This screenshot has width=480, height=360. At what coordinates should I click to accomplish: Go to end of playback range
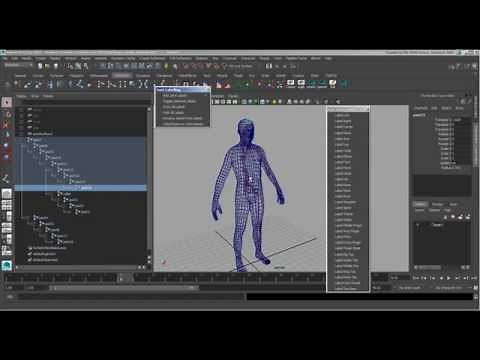(474, 278)
